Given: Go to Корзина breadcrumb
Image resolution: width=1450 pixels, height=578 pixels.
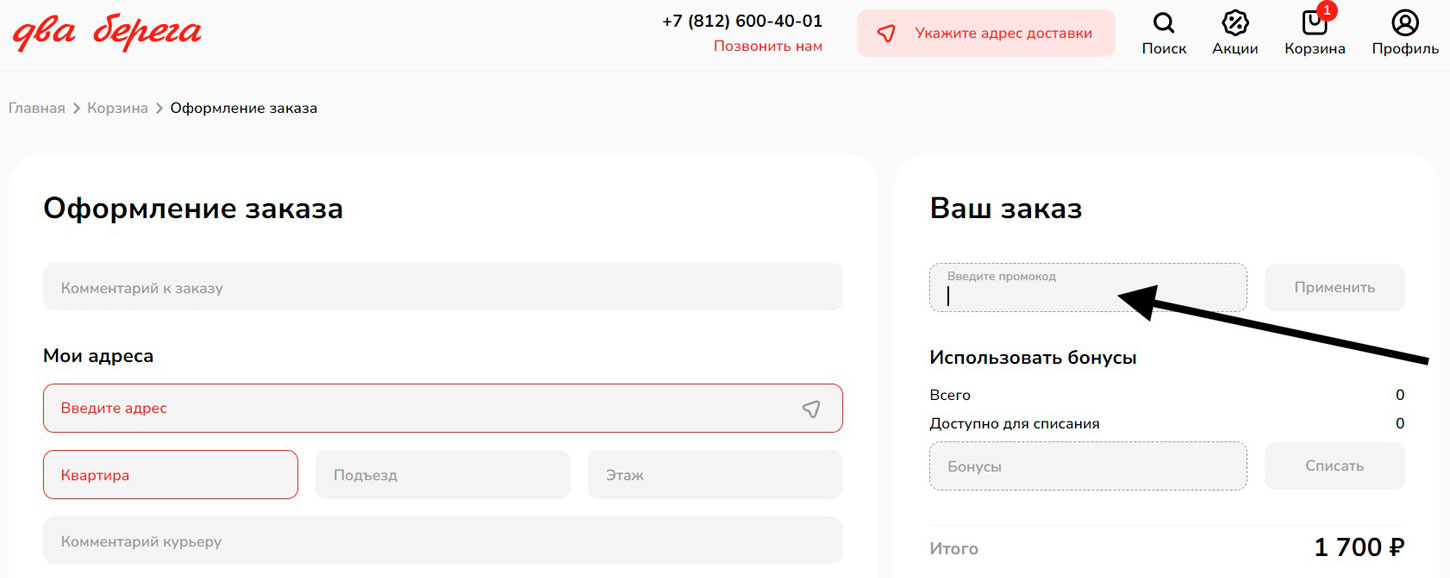Looking at the screenshot, I should (117, 108).
